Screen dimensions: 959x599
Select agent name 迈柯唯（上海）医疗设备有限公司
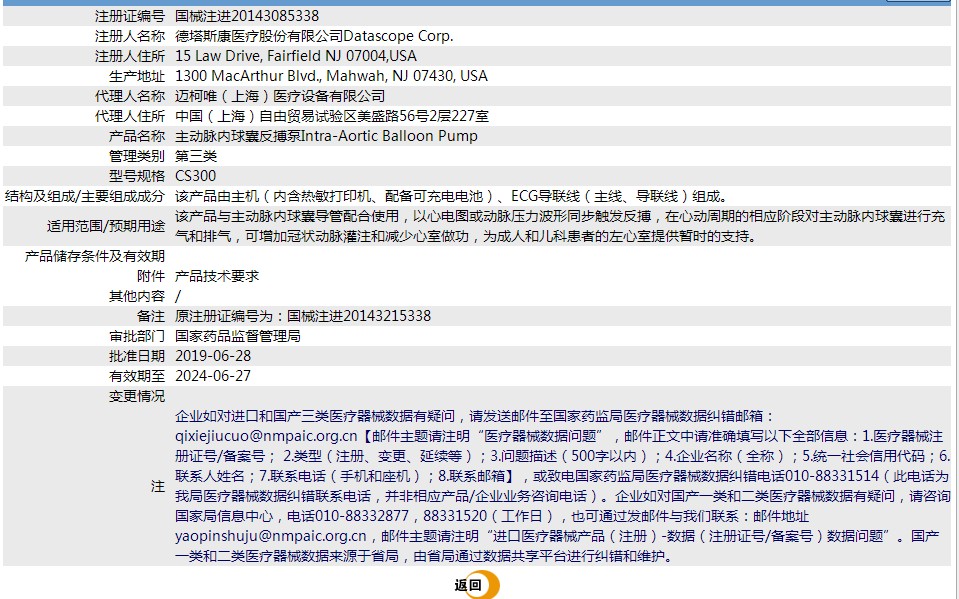[280, 96]
